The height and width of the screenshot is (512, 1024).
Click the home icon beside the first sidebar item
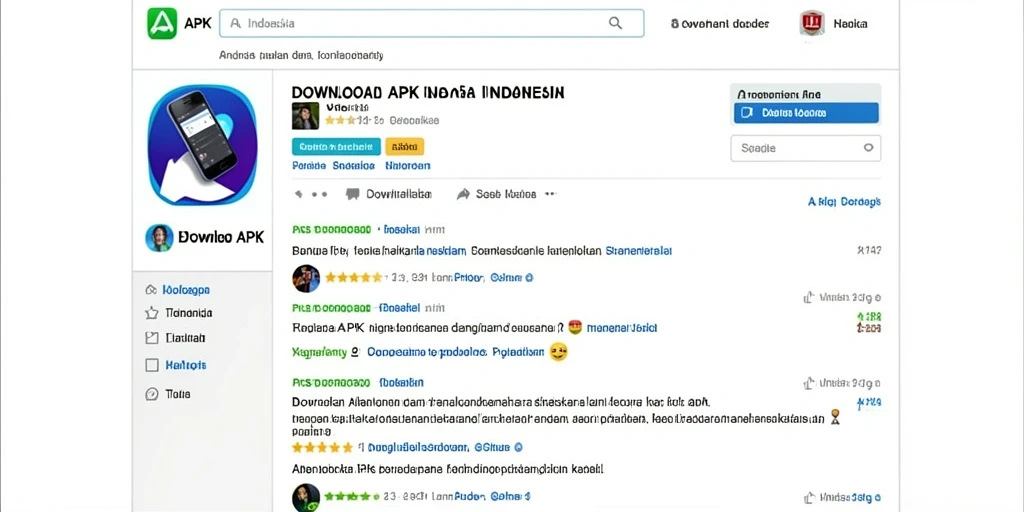(x=151, y=290)
